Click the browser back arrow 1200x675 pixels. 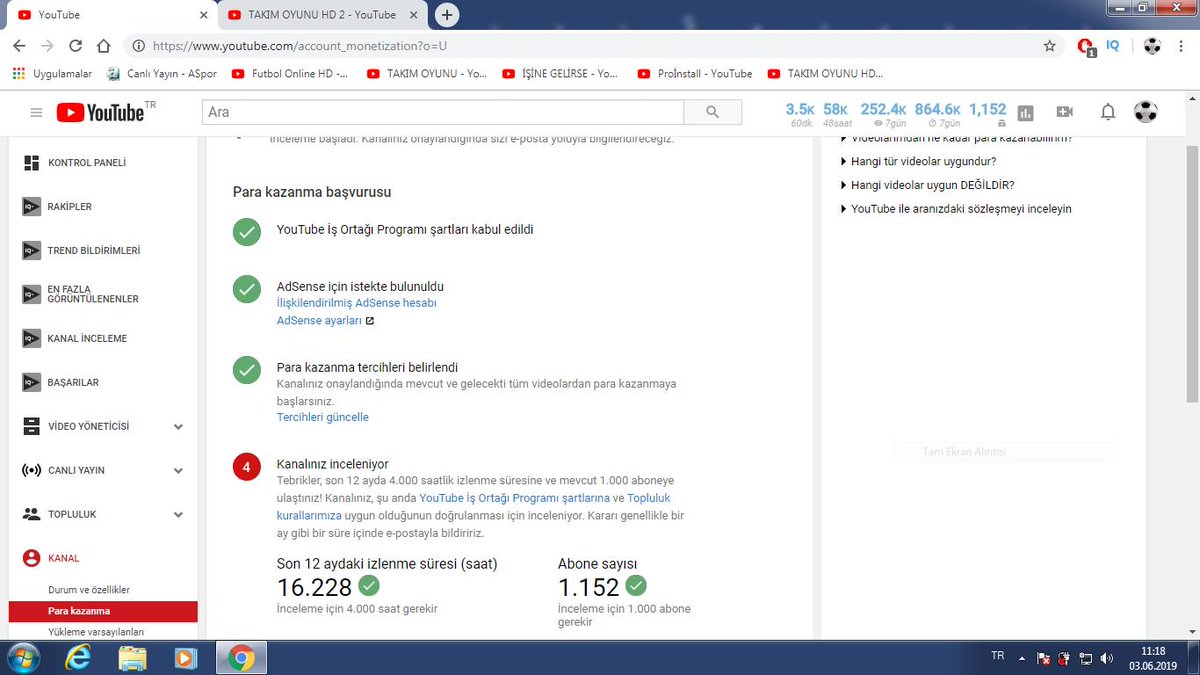point(20,46)
